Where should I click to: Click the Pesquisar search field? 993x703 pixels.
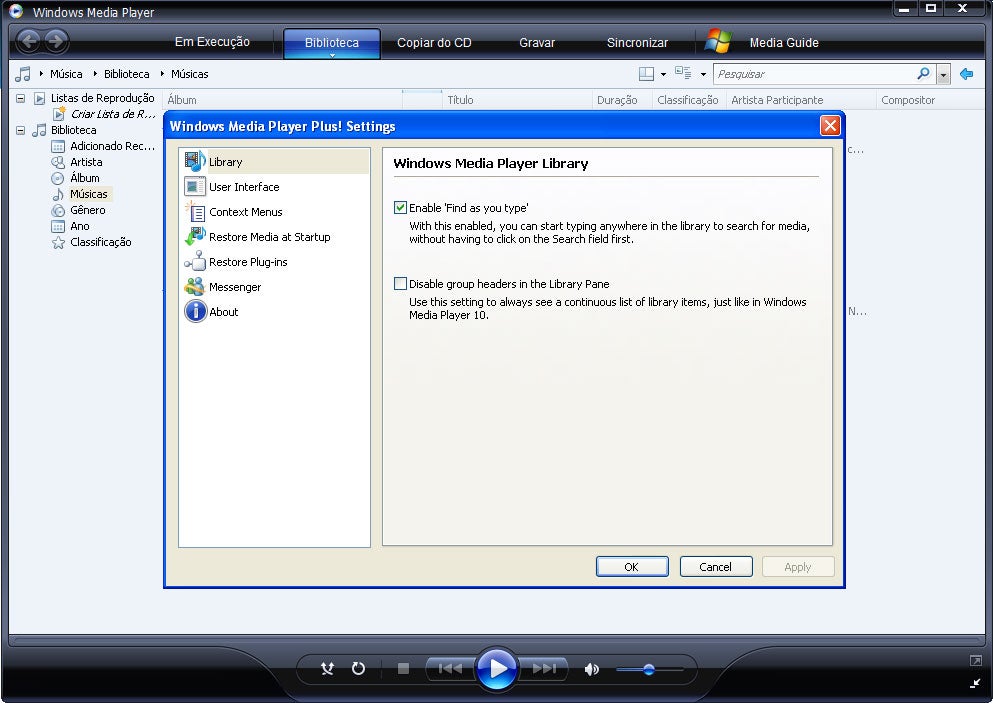click(815, 74)
